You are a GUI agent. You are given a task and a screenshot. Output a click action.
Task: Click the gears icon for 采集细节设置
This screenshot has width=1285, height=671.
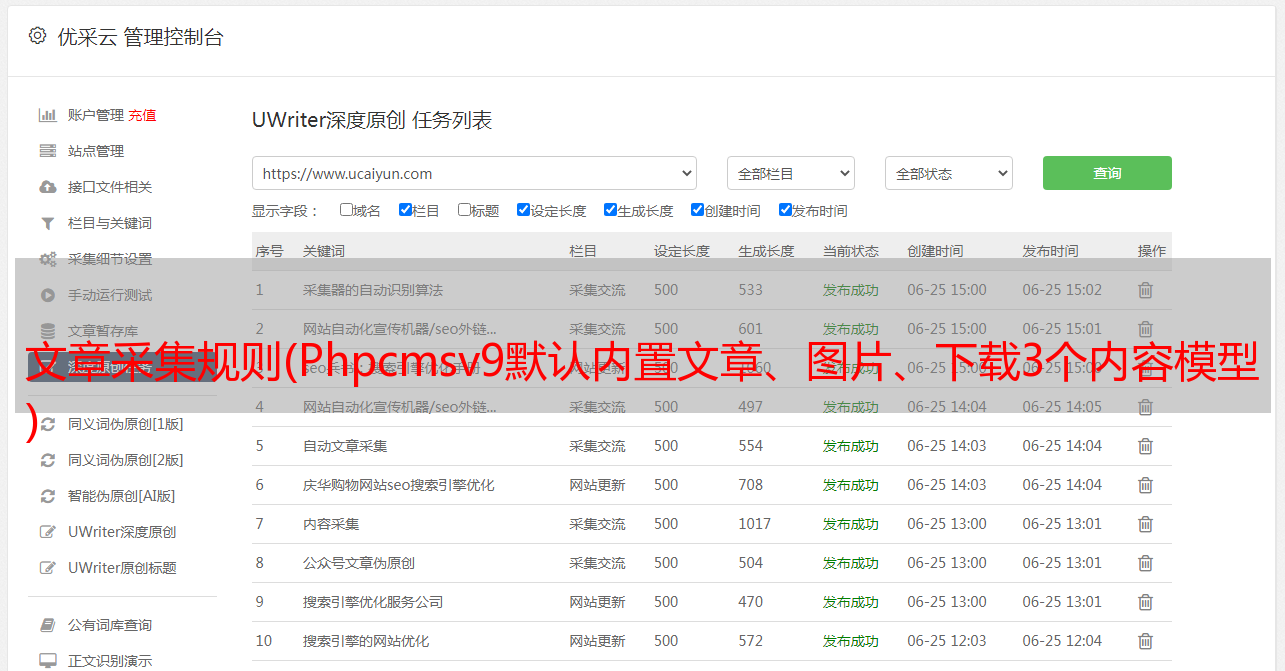click(47, 259)
